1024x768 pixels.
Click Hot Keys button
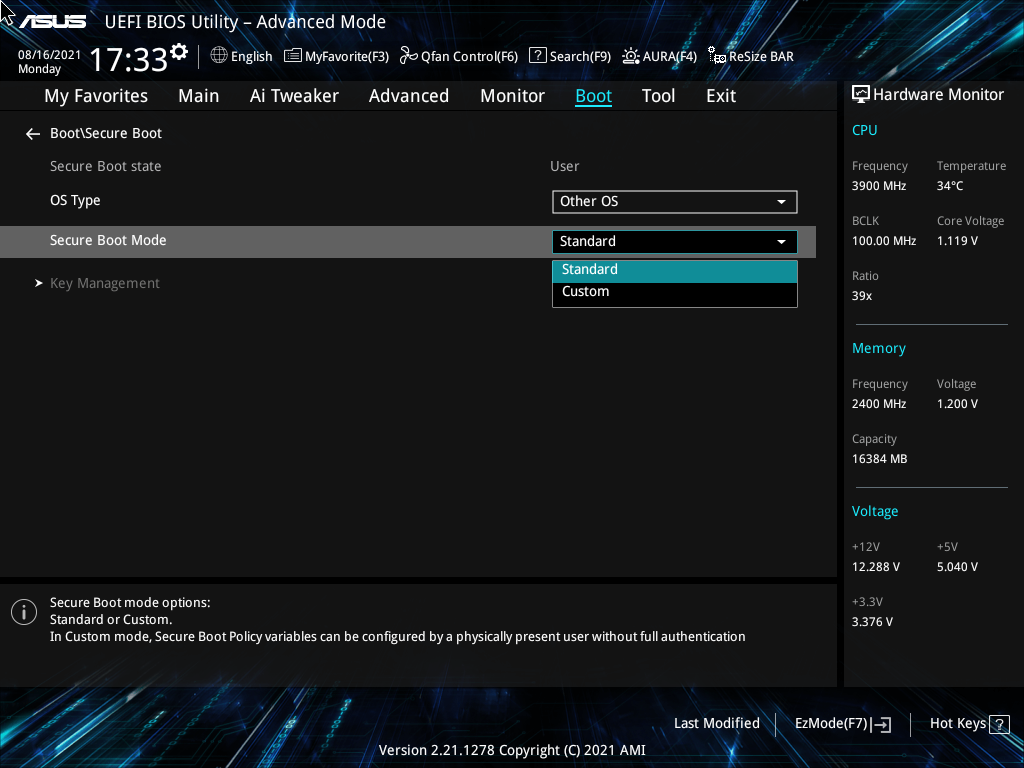click(x=970, y=724)
